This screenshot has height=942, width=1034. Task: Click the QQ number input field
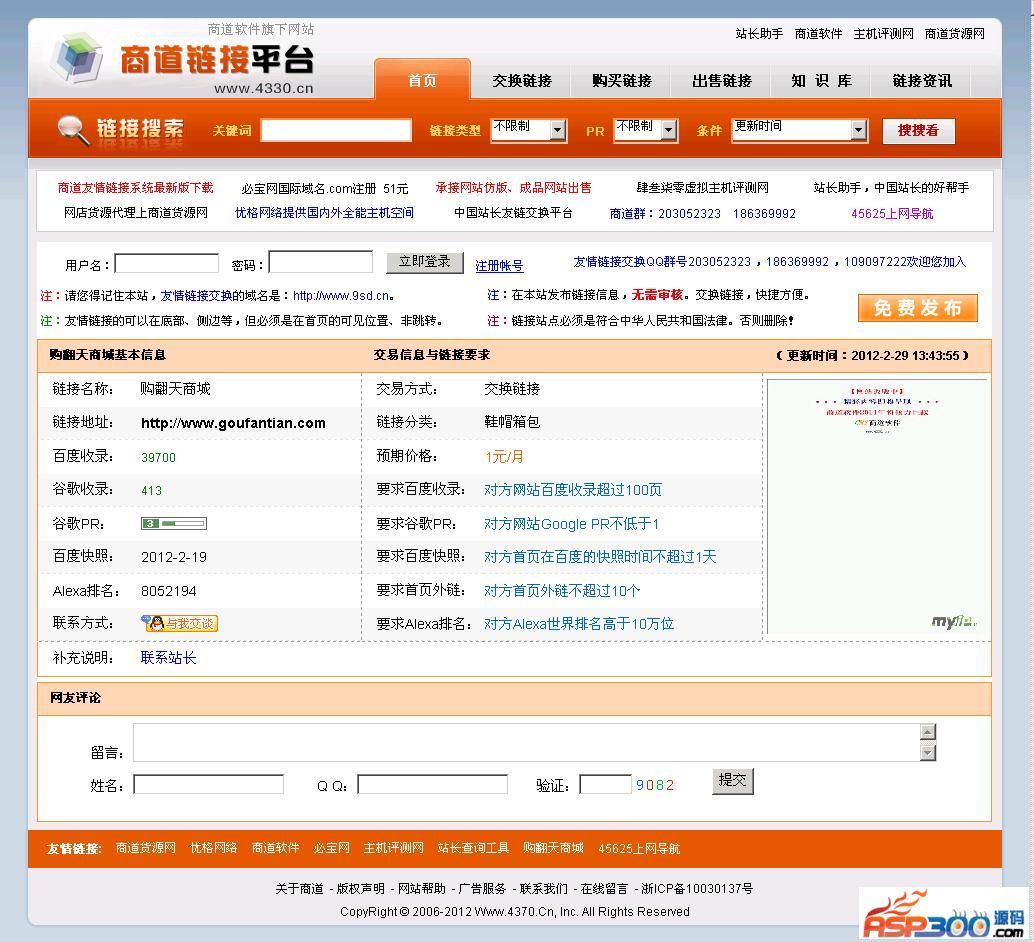coord(433,784)
